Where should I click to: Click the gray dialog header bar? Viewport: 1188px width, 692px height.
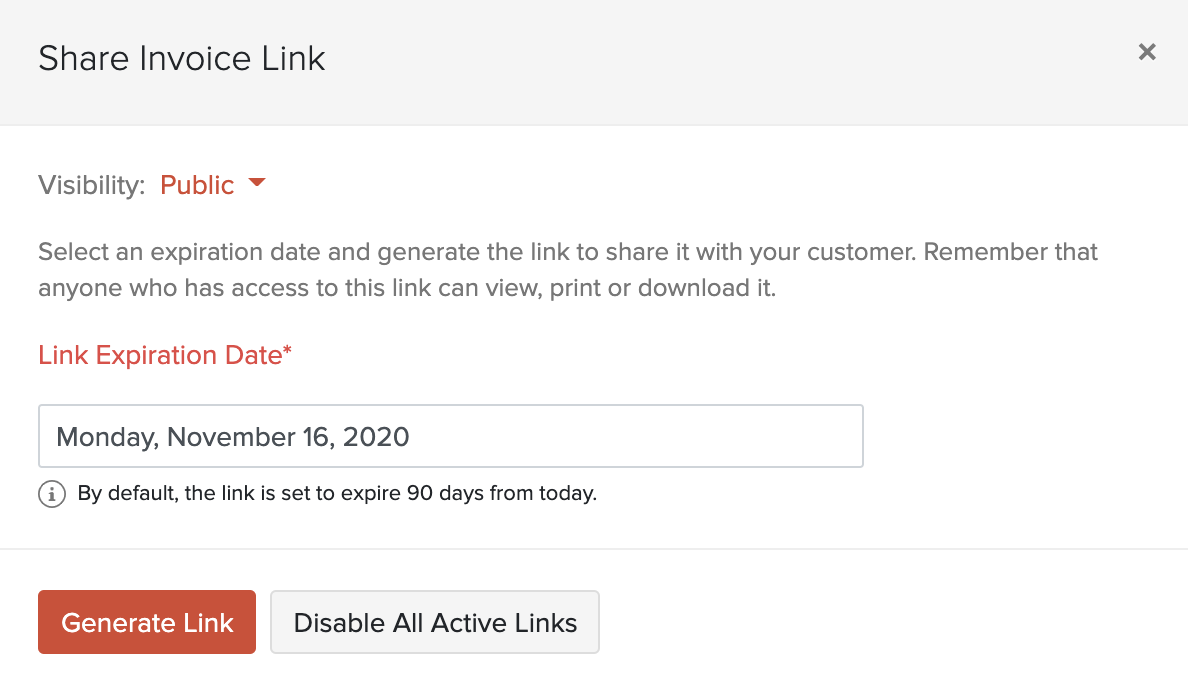coord(700,60)
